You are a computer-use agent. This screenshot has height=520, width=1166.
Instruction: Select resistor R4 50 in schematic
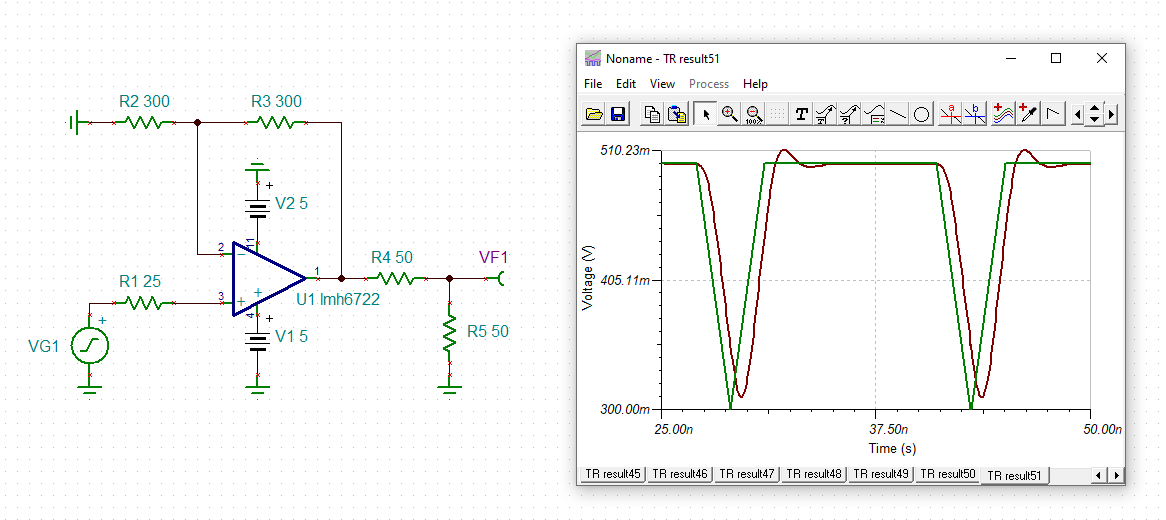coord(396,279)
